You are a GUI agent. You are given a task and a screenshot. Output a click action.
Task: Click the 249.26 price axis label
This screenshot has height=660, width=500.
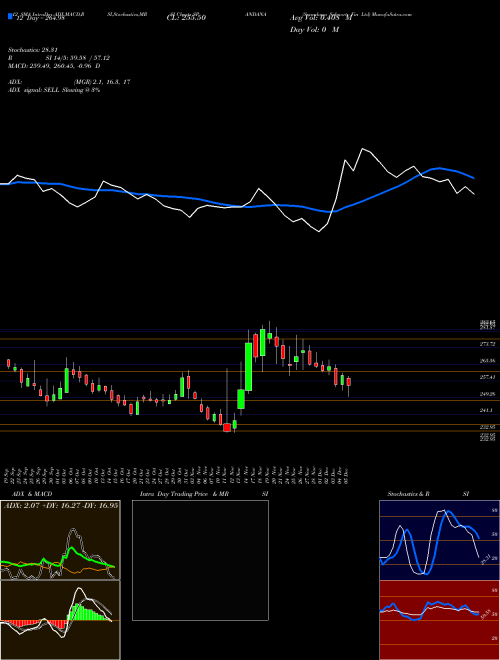[487, 394]
